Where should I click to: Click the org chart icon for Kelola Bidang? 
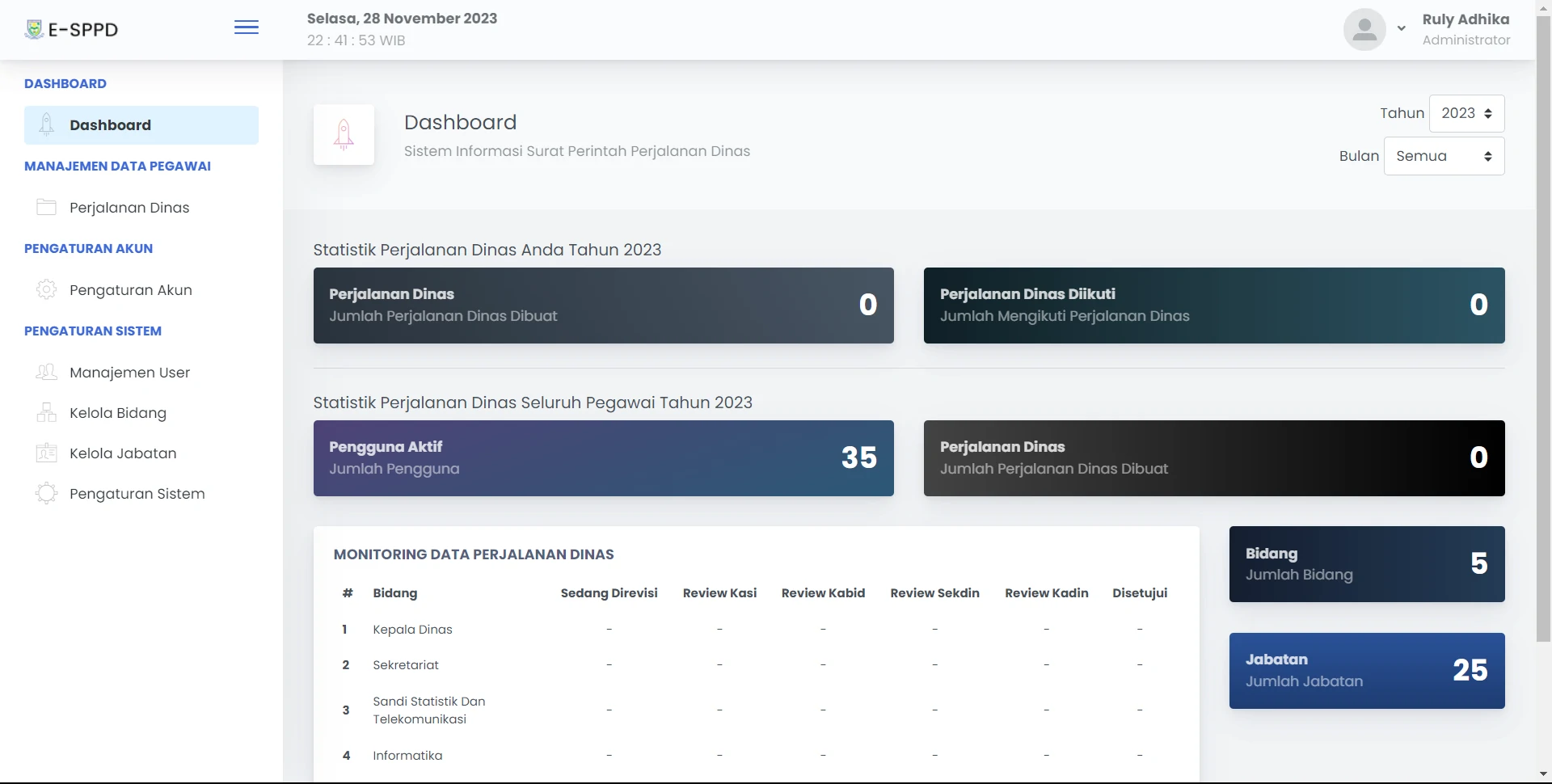point(47,413)
